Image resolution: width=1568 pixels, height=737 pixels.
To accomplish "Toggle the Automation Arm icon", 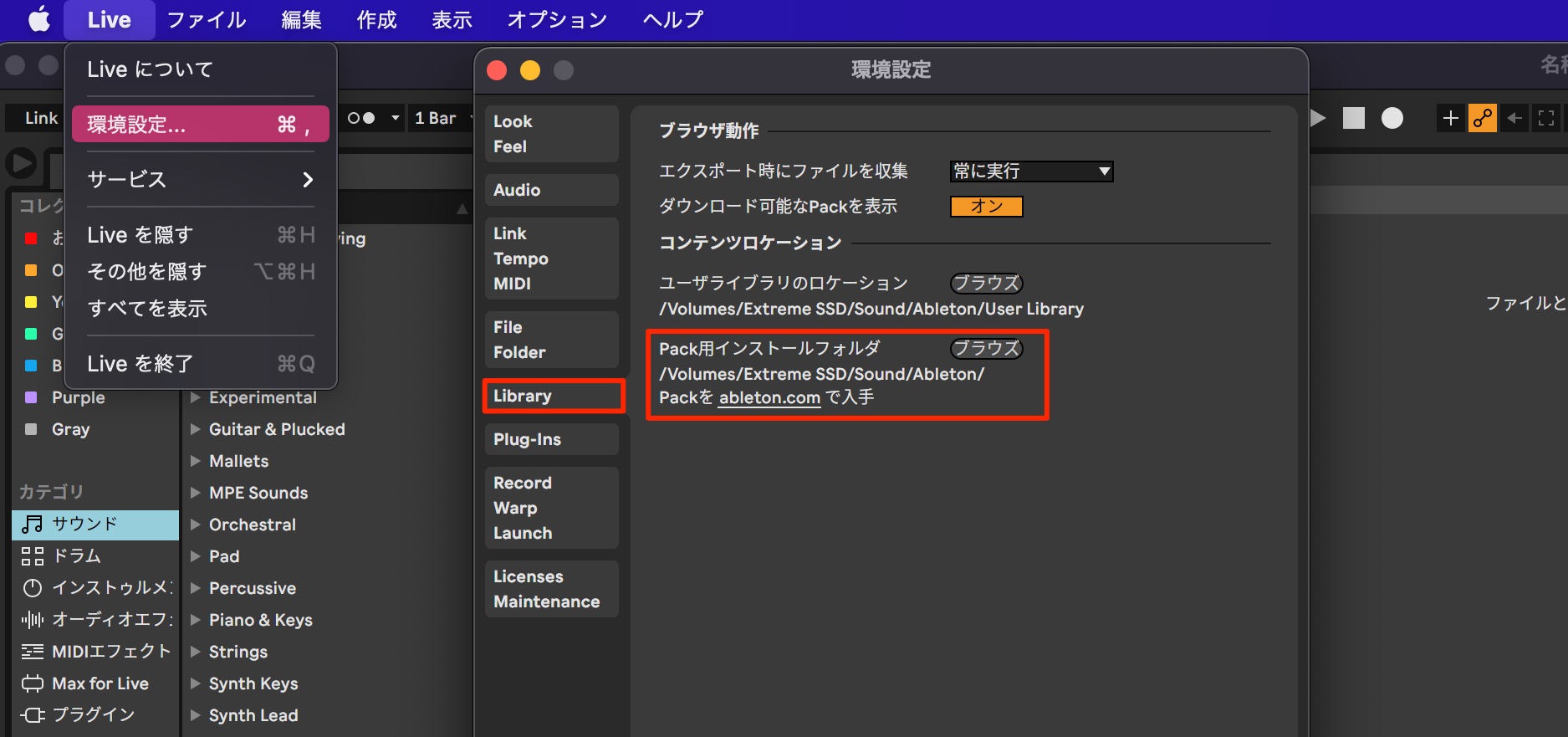I will pyautogui.click(x=1482, y=118).
